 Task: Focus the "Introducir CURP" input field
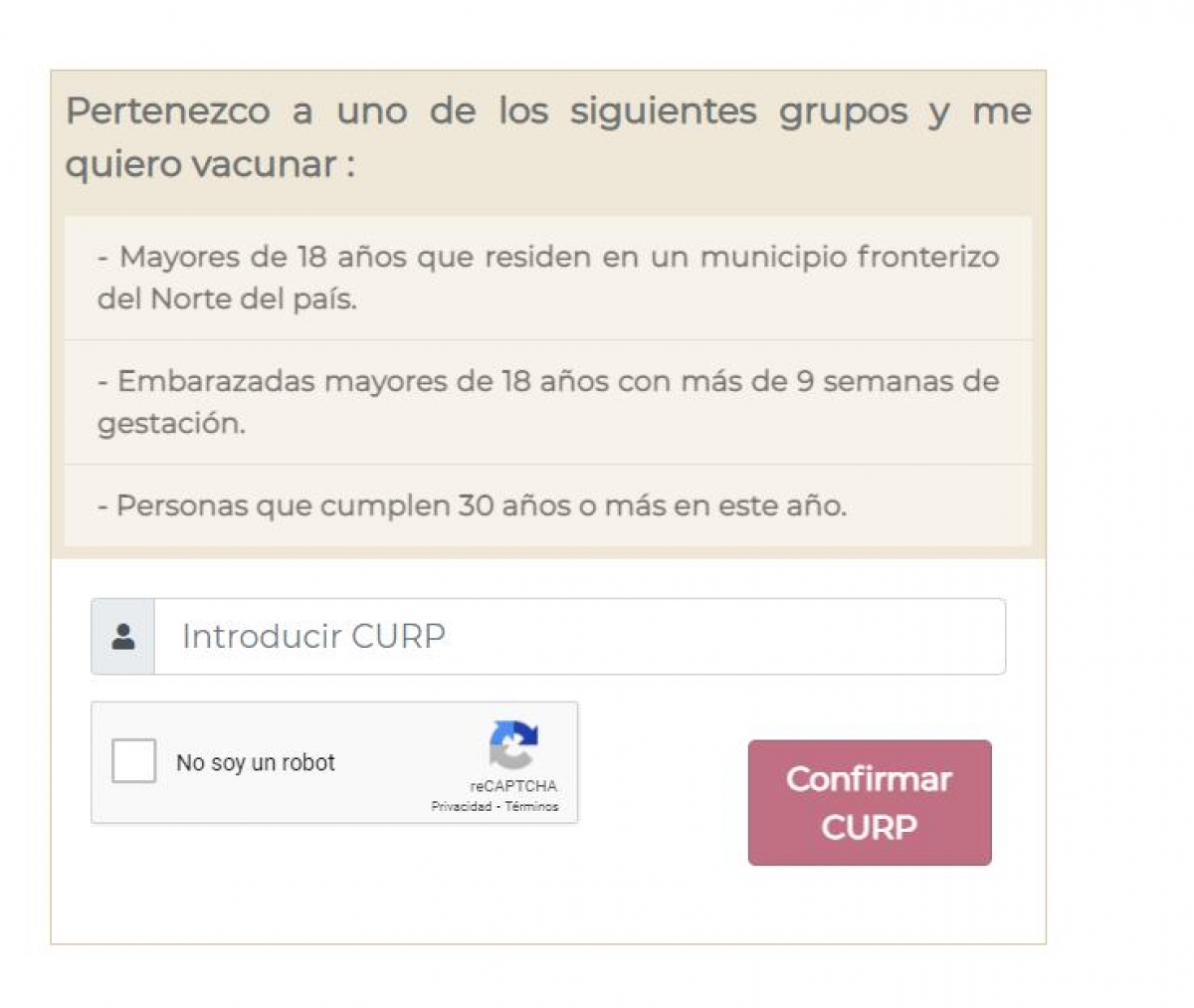[x=579, y=636]
